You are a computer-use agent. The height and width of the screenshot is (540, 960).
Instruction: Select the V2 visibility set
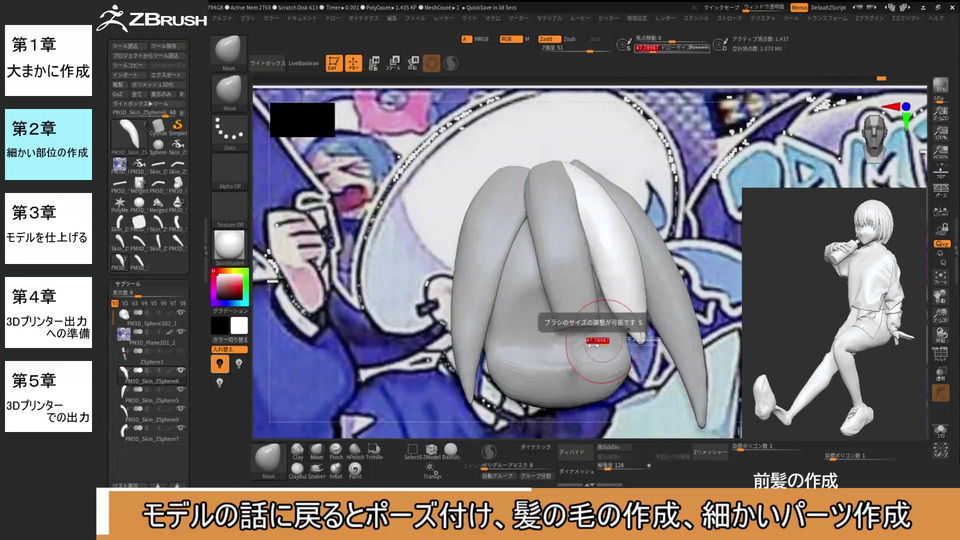pyautogui.click(x=125, y=303)
